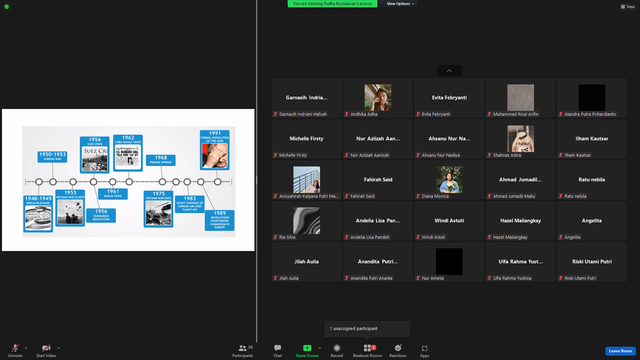Open the Apps panel

tap(424, 350)
